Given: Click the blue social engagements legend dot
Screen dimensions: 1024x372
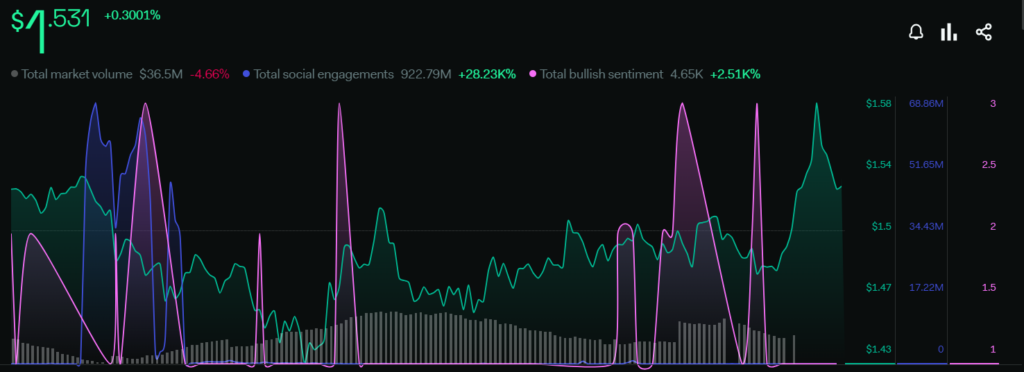Looking at the screenshot, I should [x=246, y=74].
